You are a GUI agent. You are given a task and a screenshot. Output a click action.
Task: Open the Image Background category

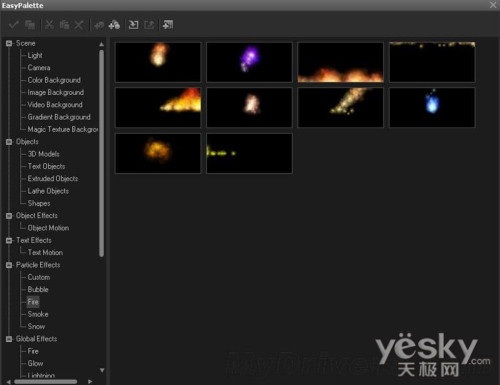pos(55,92)
